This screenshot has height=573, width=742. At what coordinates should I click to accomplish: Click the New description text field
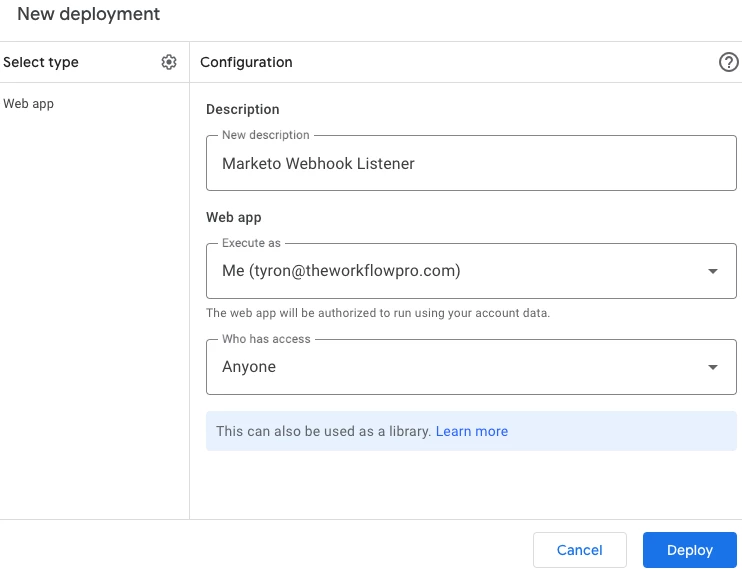[470, 164]
